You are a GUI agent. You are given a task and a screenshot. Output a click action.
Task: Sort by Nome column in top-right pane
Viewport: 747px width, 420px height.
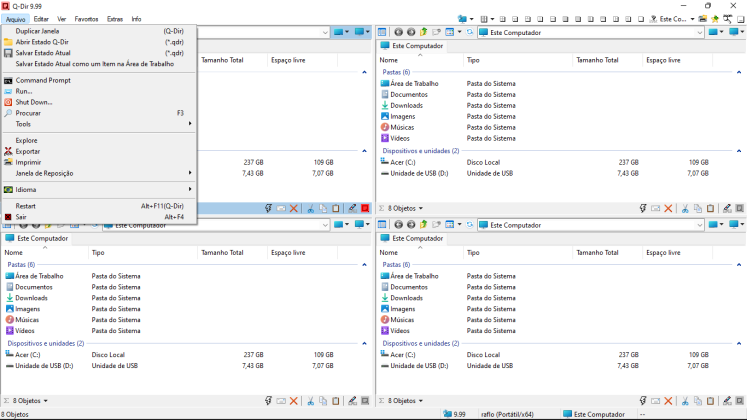coord(420,60)
